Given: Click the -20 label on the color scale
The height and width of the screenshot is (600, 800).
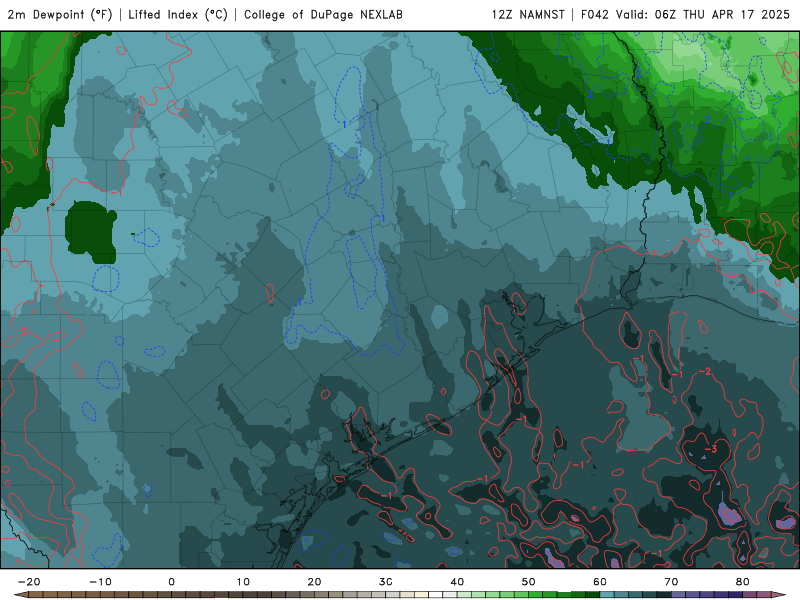Looking at the screenshot, I should [29, 582].
